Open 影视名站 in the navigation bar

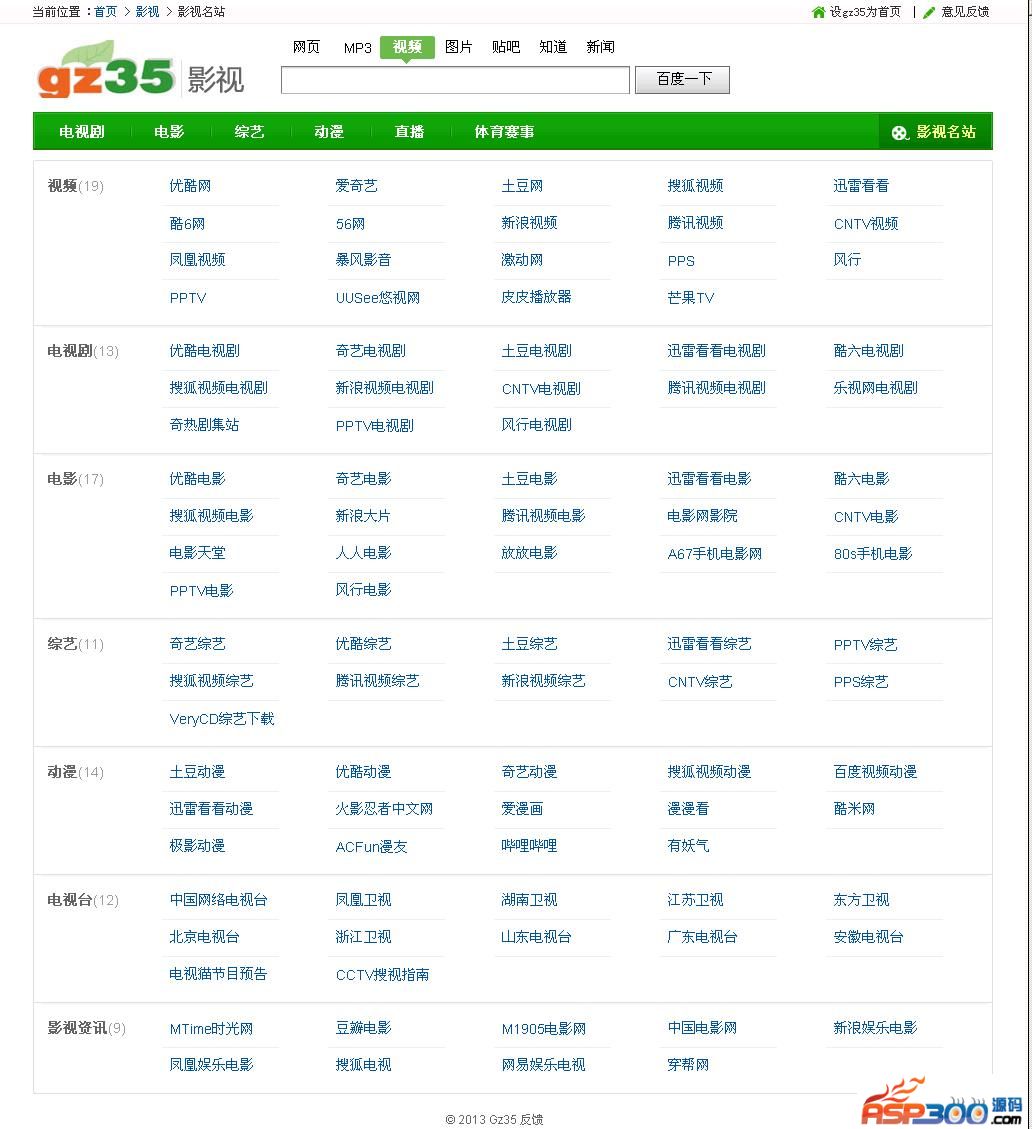(x=935, y=132)
